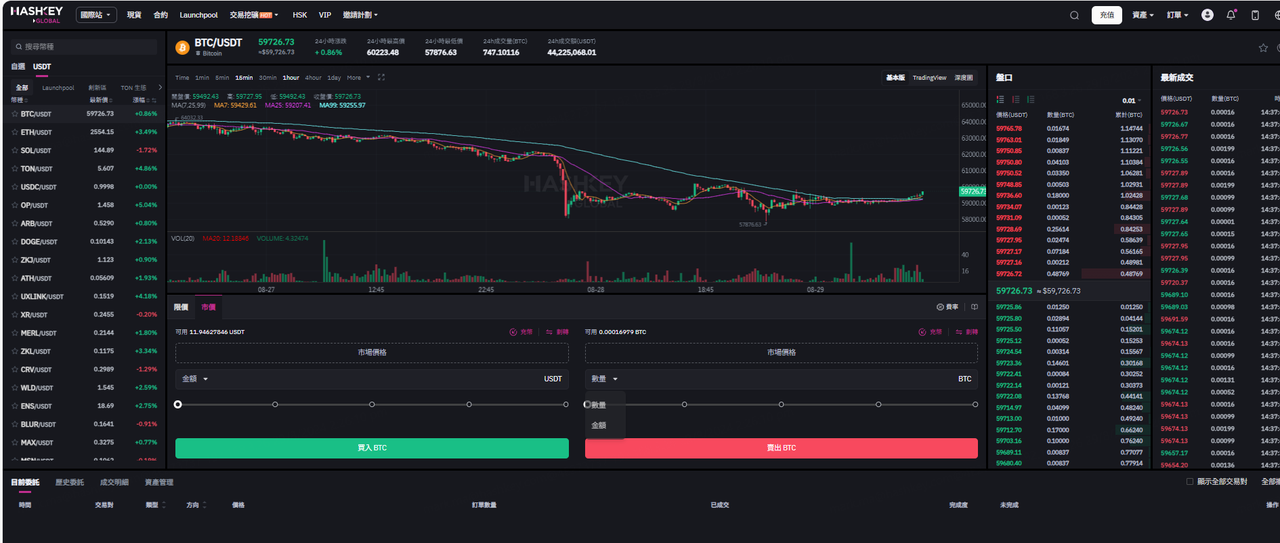Open the 0.01 order book precision dropdown
The height and width of the screenshot is (543, 1280).
pos(1131,100)
